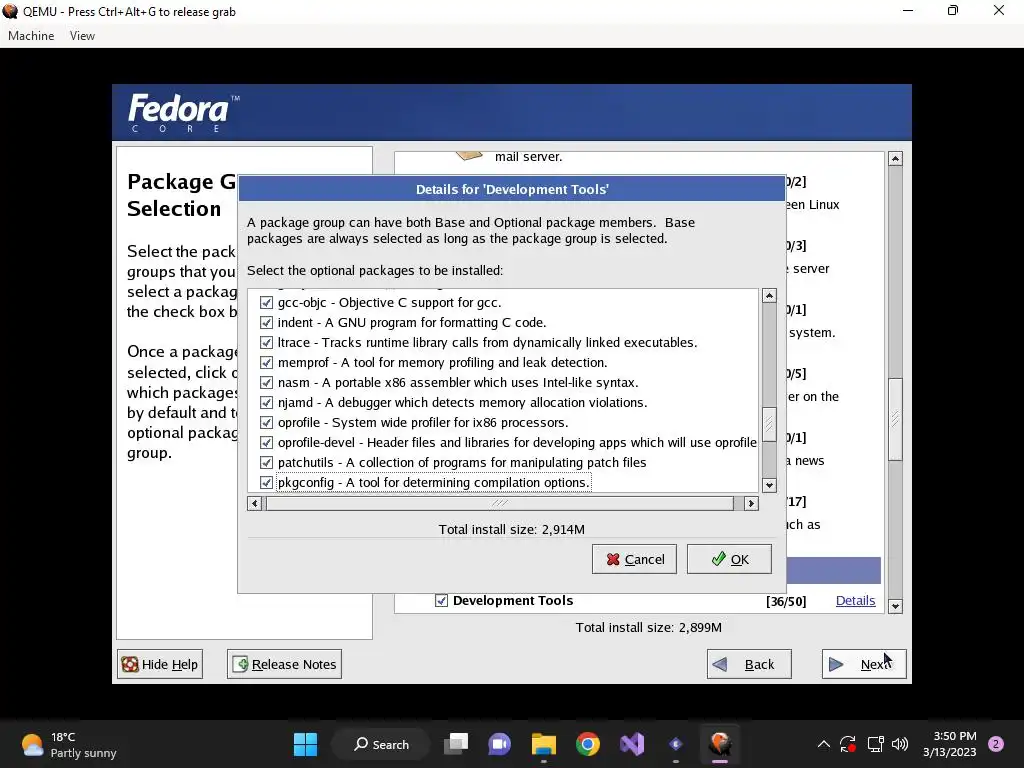The image size is (1024, 768).
Task: Toggle the oprofile-devel checkbox
Action: point(266,443)
